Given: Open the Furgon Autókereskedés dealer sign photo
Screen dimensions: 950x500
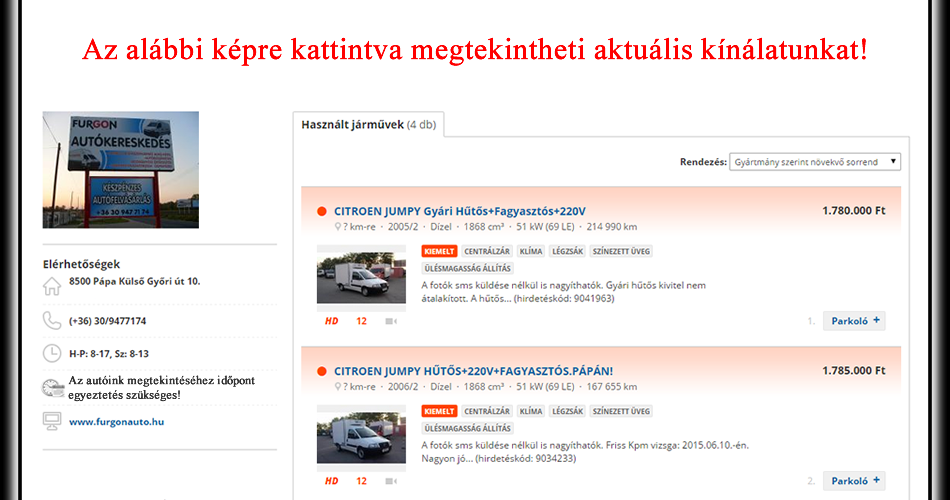Looking at the screenshot, I should tap(121, 170).
